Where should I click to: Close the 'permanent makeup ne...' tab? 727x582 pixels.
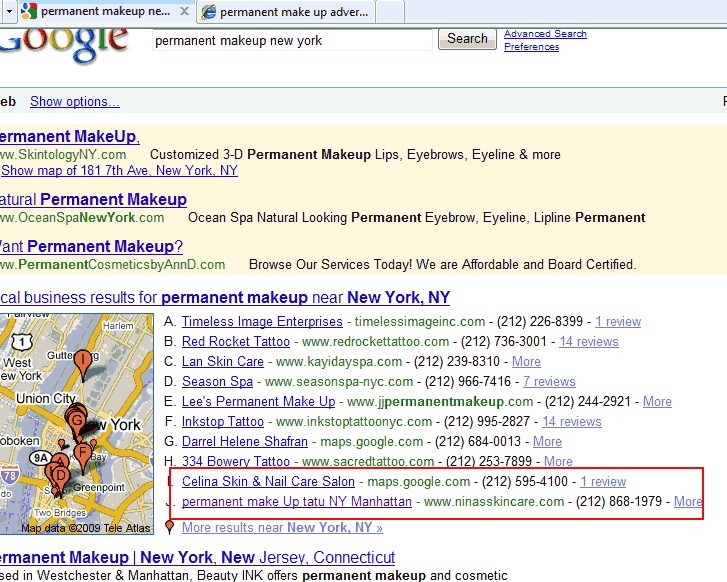184,11
